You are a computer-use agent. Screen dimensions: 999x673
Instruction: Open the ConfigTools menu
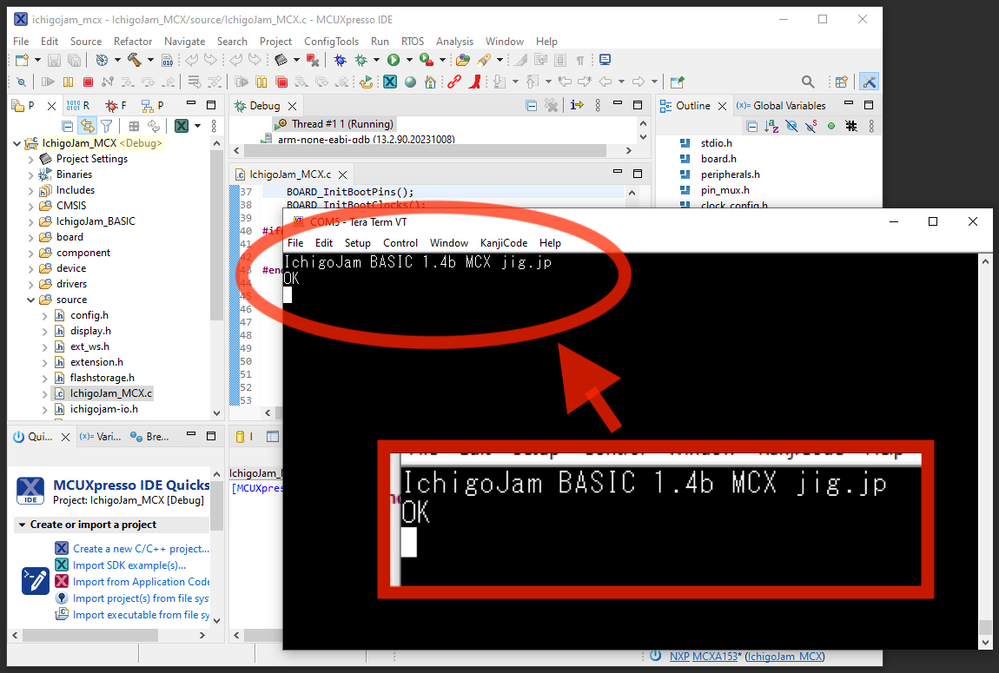click(x=331, y=41)
